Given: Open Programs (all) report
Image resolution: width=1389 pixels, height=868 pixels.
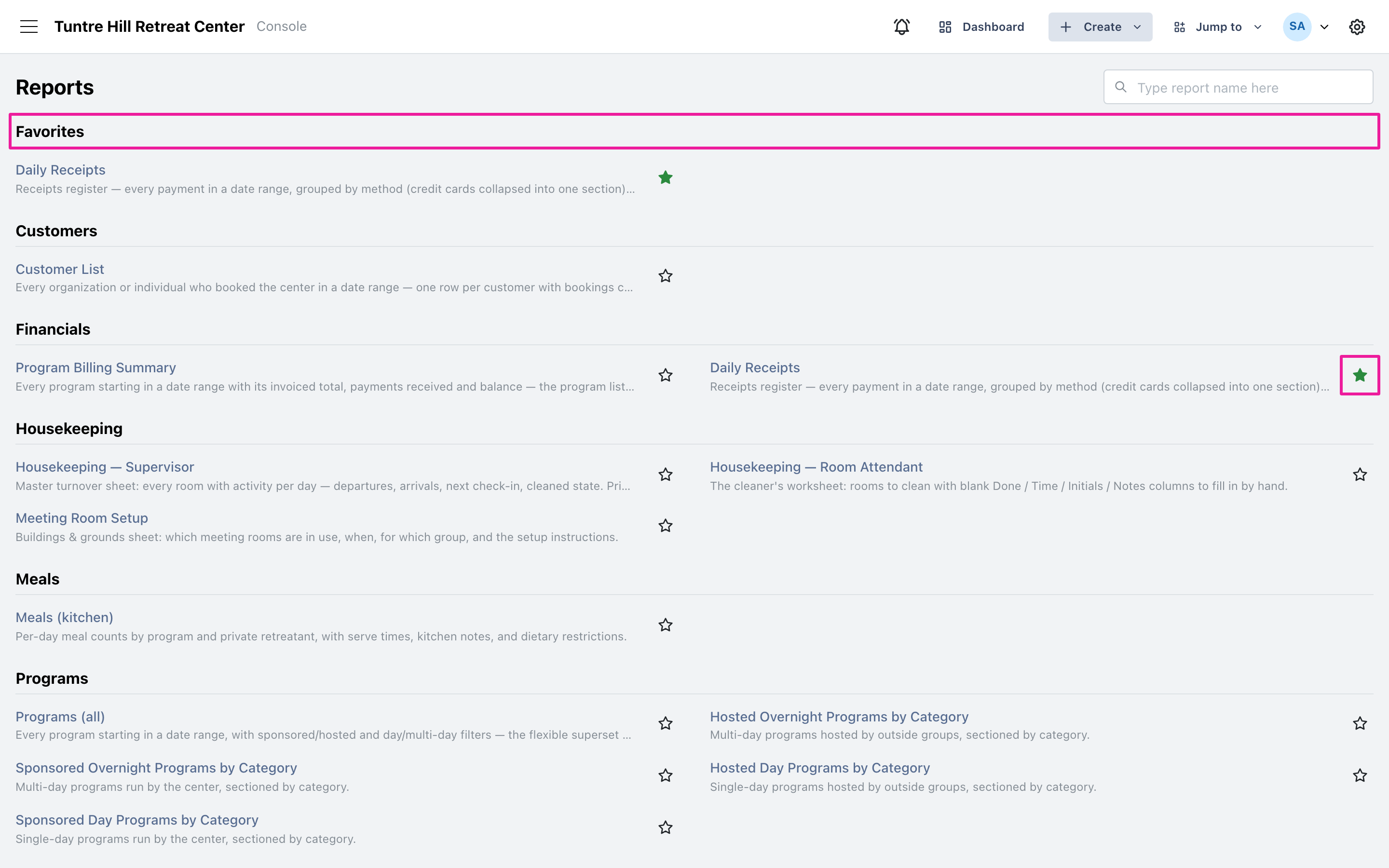Looking at the screenshot, I should pyautogui.click(x=60, y=717).
